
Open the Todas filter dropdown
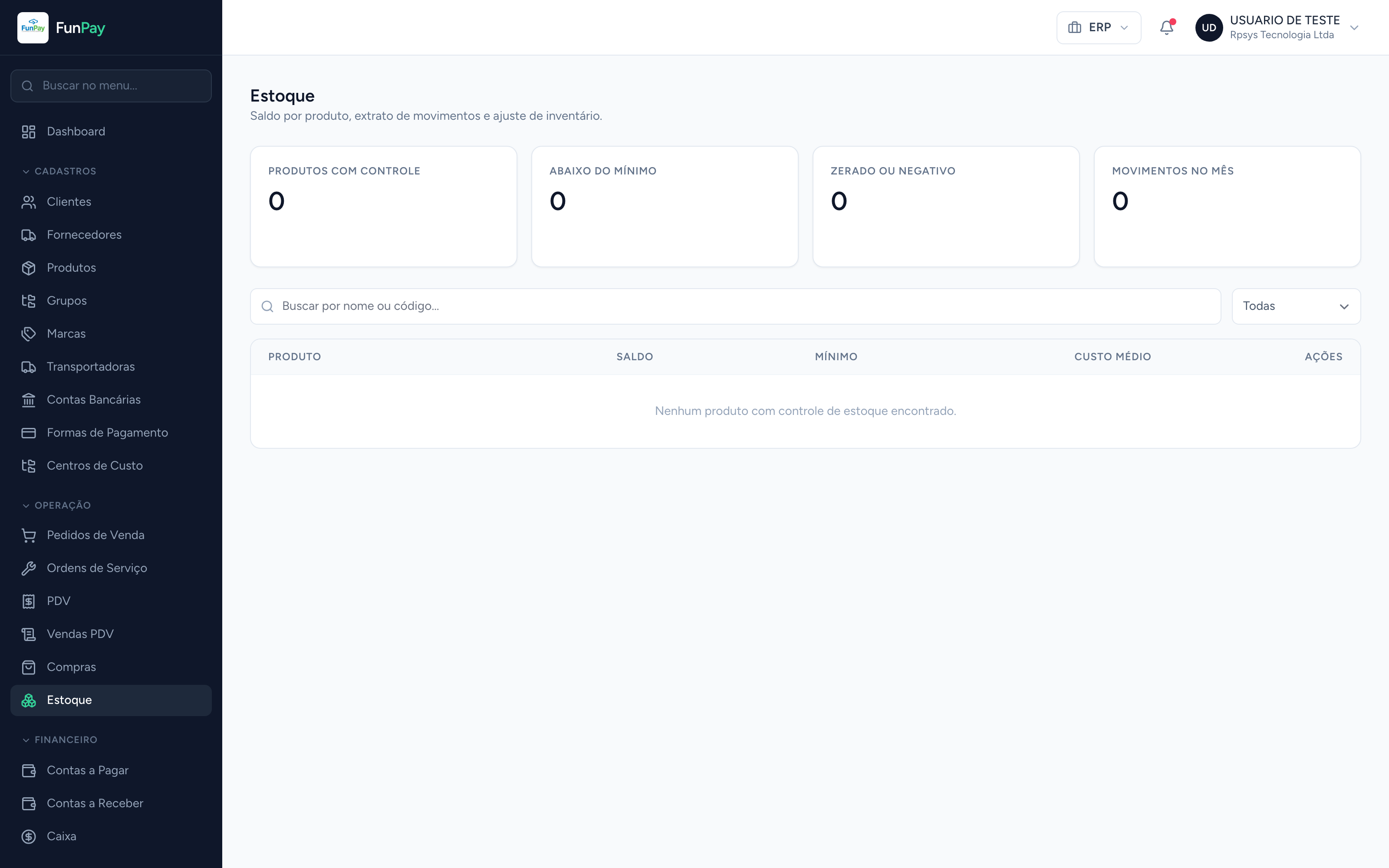coord(1296,306)
